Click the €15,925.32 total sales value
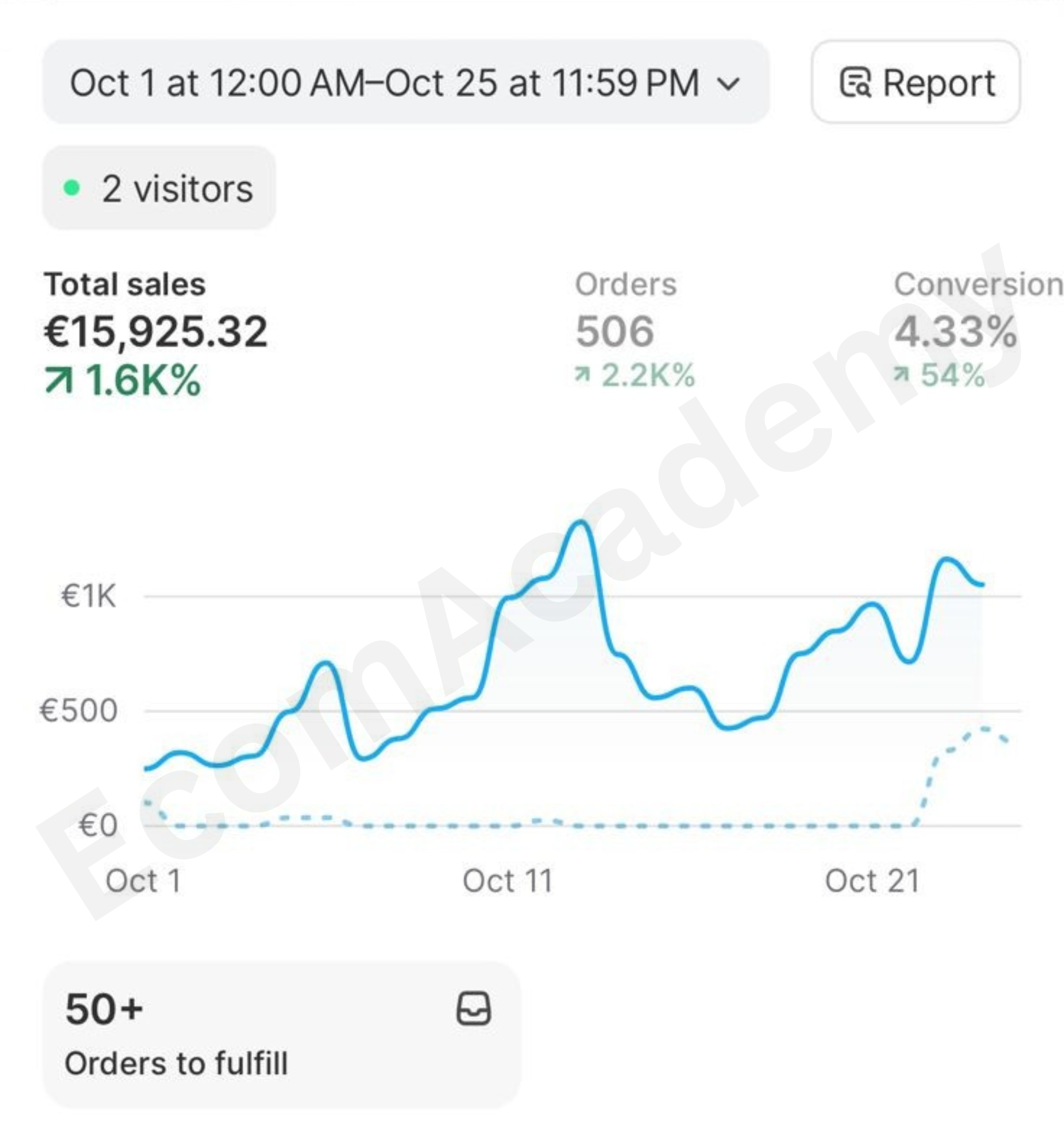1064x1139 pixels. point(156,332)
